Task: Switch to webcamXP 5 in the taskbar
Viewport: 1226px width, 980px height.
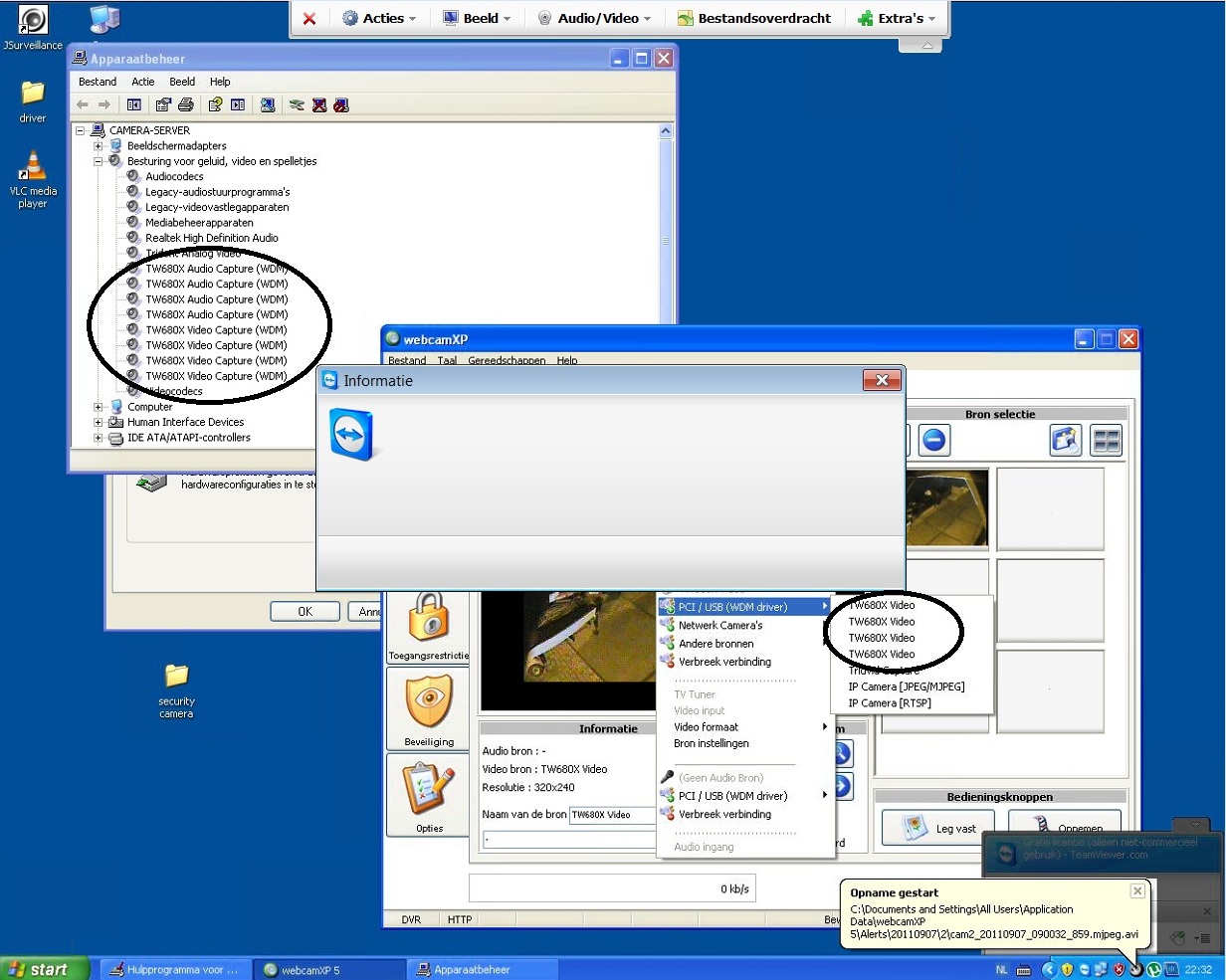Action: coord(328,969)
